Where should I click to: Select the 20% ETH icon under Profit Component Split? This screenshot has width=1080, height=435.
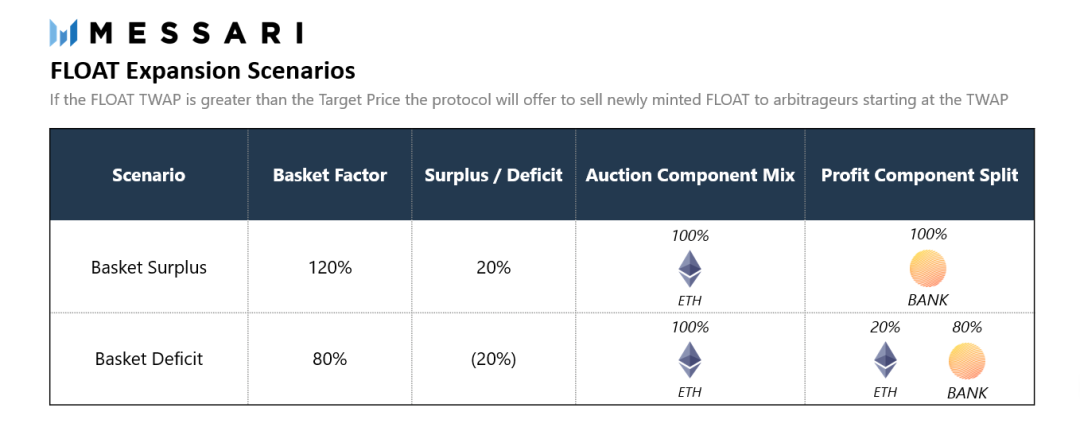[x=885, y=360]
